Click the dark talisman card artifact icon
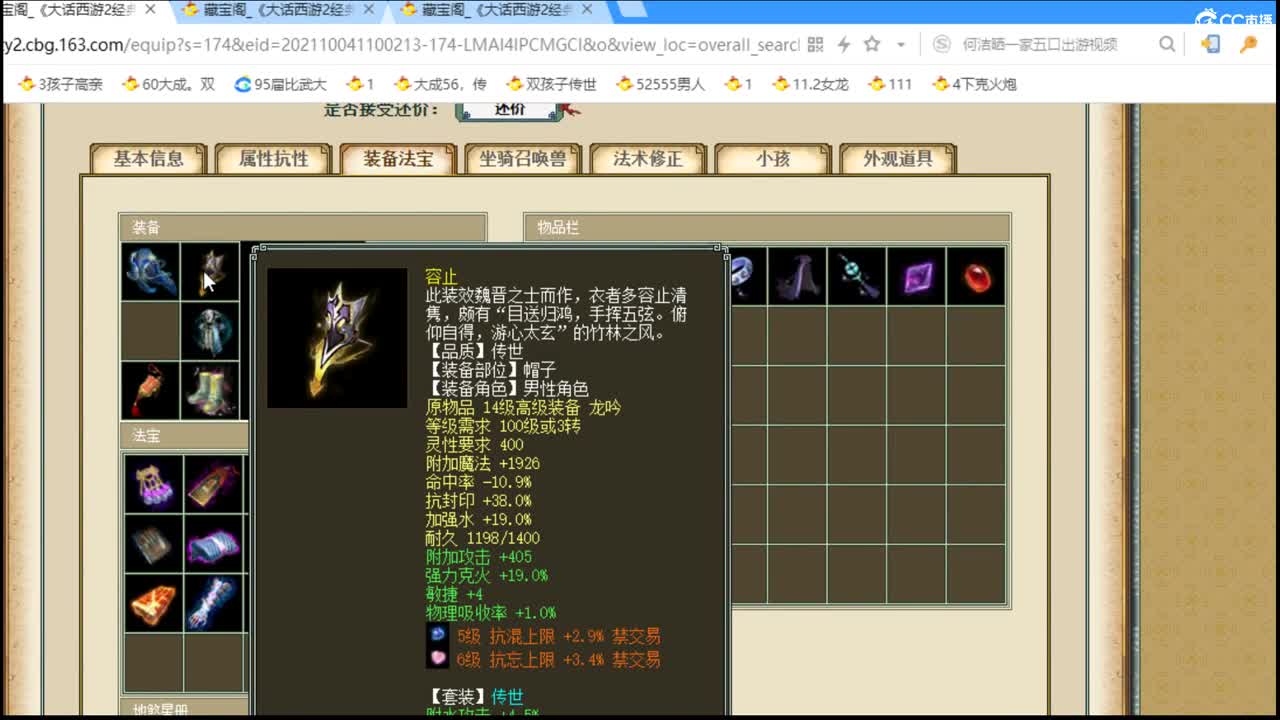This screenshot has width=1280, height=720. click(214, 483)
